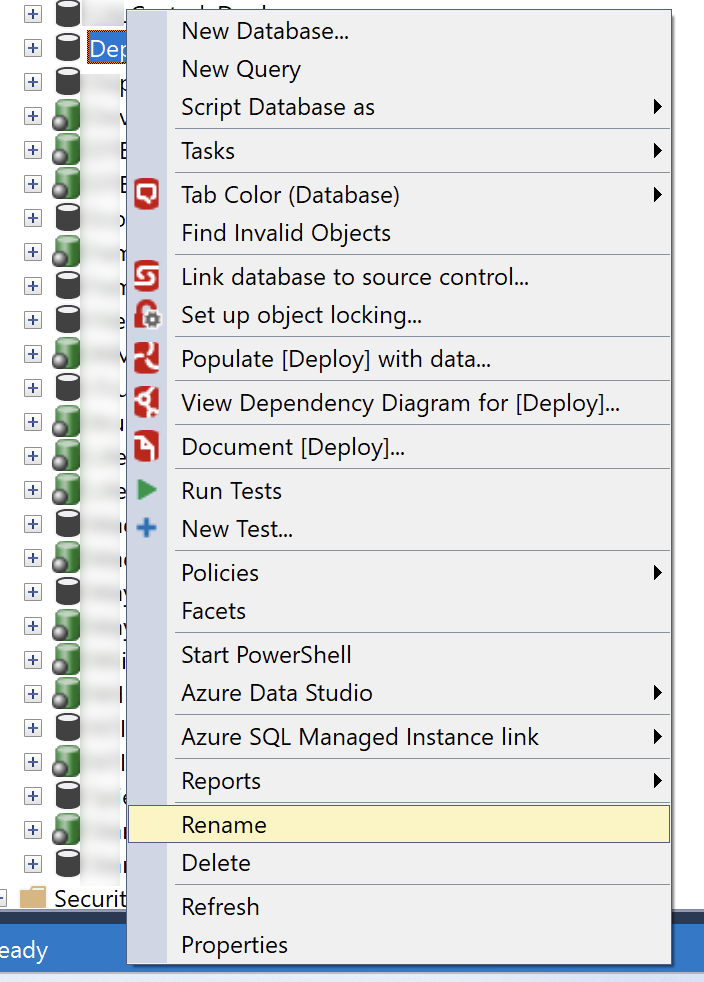The image size is (704, 982).
Task: Start PowerShell from the menu
Action: pos(266,655)
